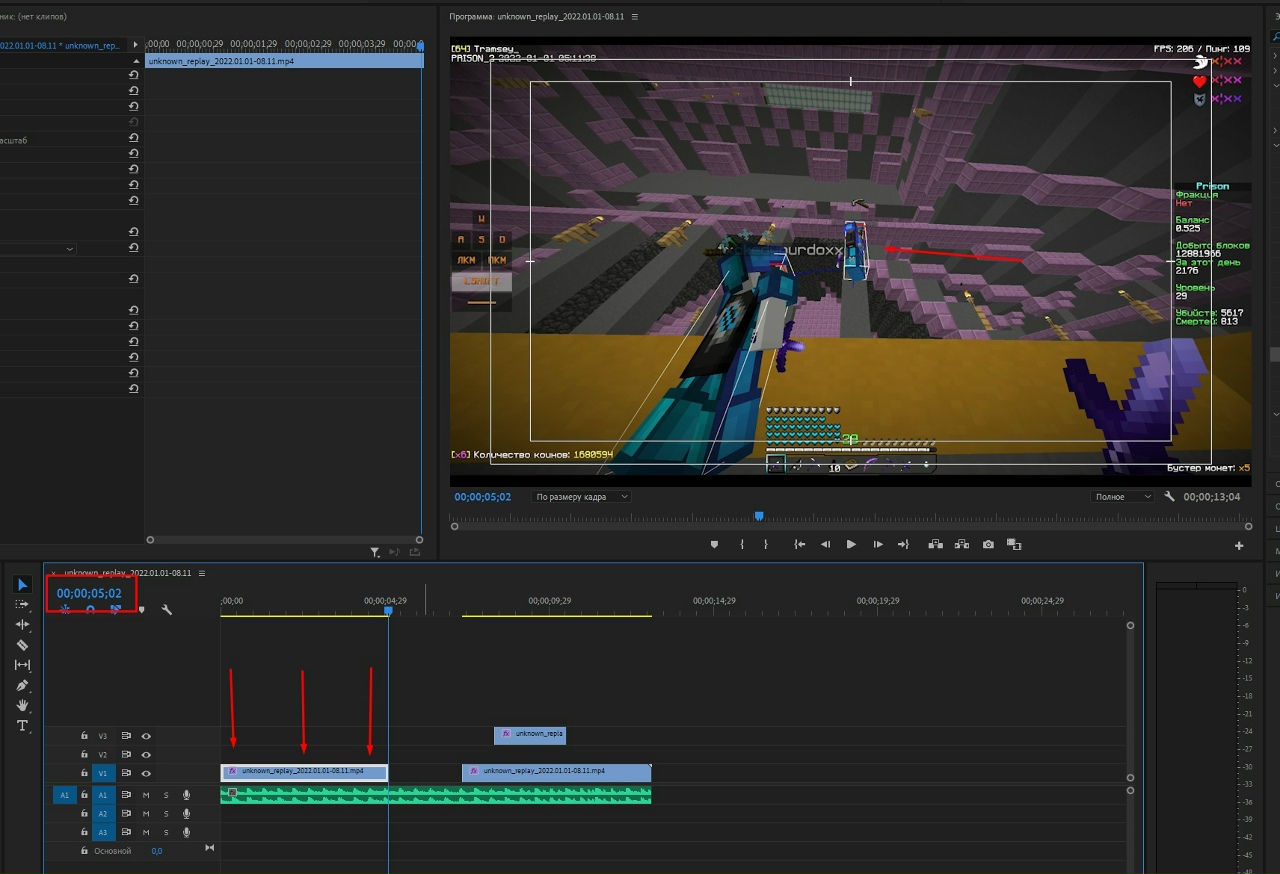
Task: Click the Program monitor playhead on scrubber
Action: click(759, 516)
